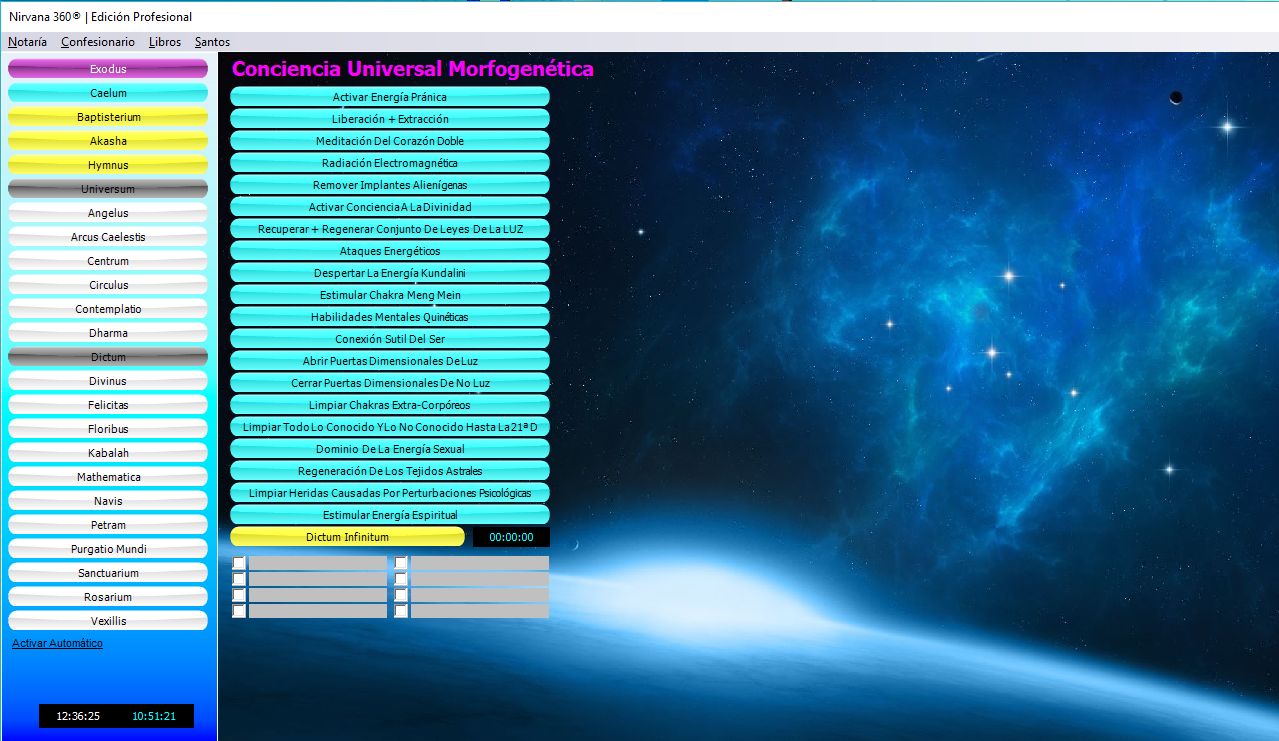
Task: Select the Circulus sidebar button
Action: point(108,285)
